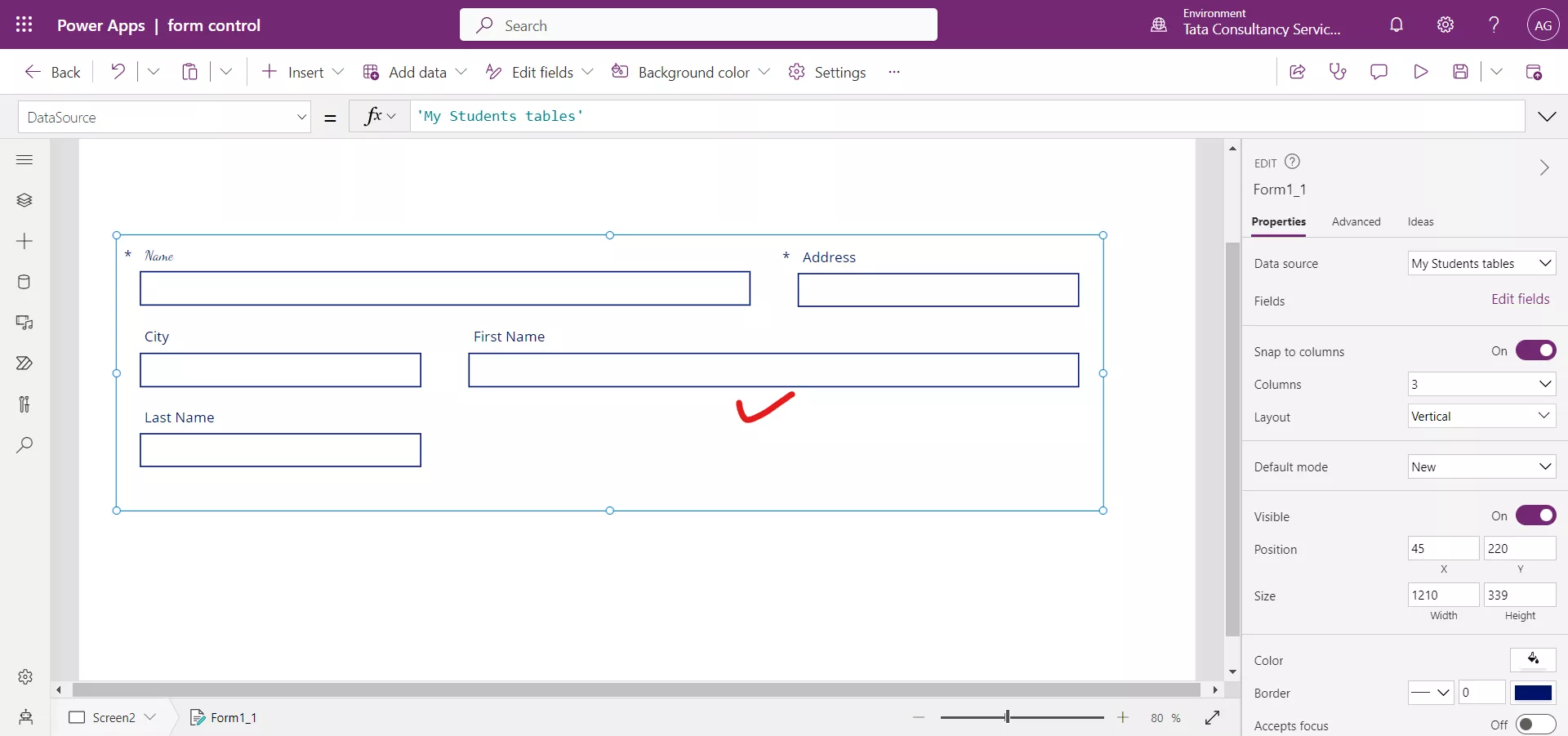1568x736 pixels.
Task: Turn off Snap to columns
Action: (1536, 350)
